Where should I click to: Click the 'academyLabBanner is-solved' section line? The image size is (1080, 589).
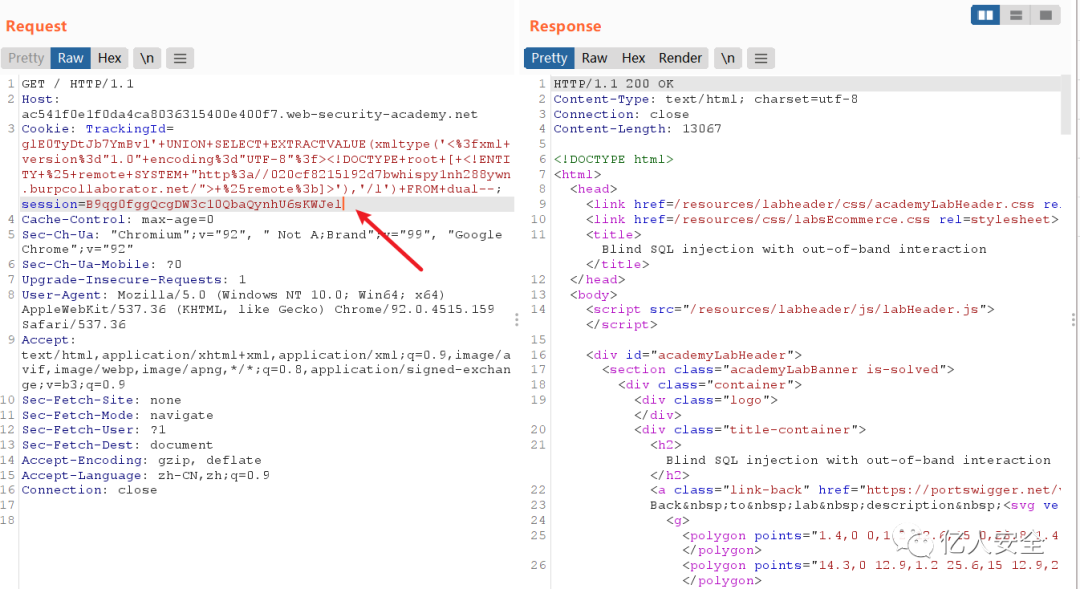pos(778,370)
